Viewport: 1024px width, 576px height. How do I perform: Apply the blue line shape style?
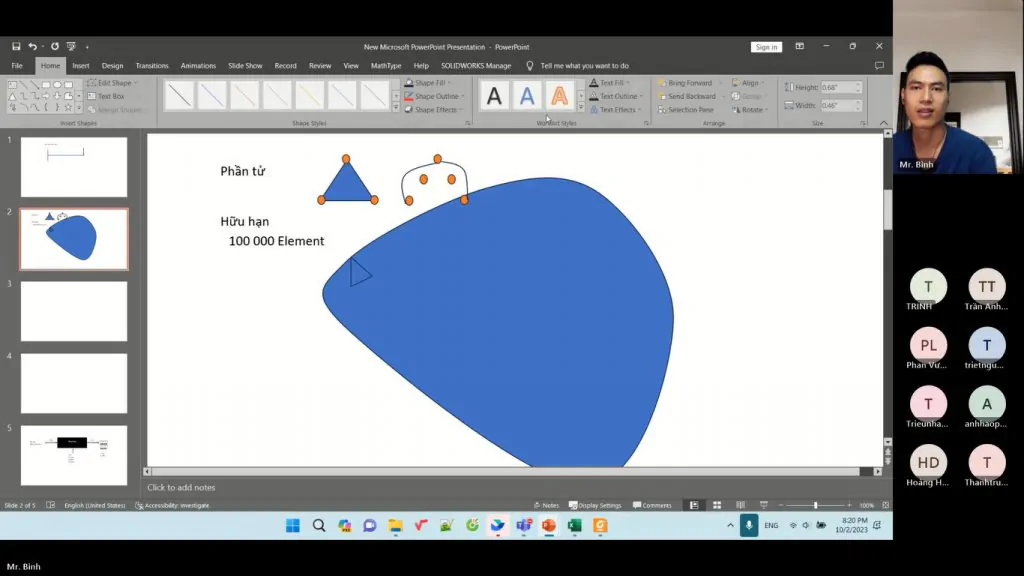click(212, 95)
